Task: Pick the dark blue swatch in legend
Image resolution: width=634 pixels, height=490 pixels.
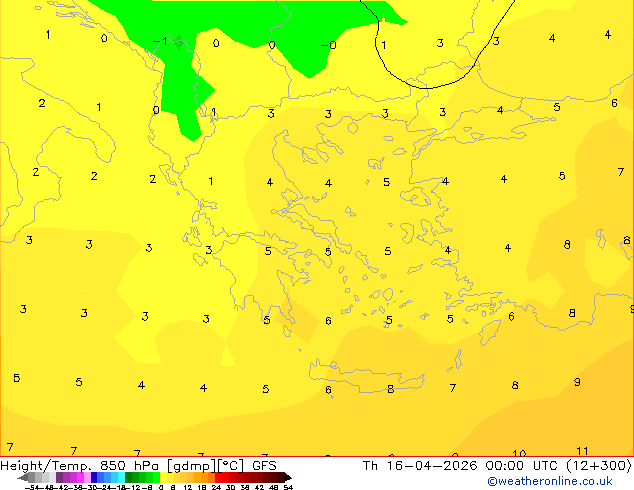Action: (x=94, y=478)
